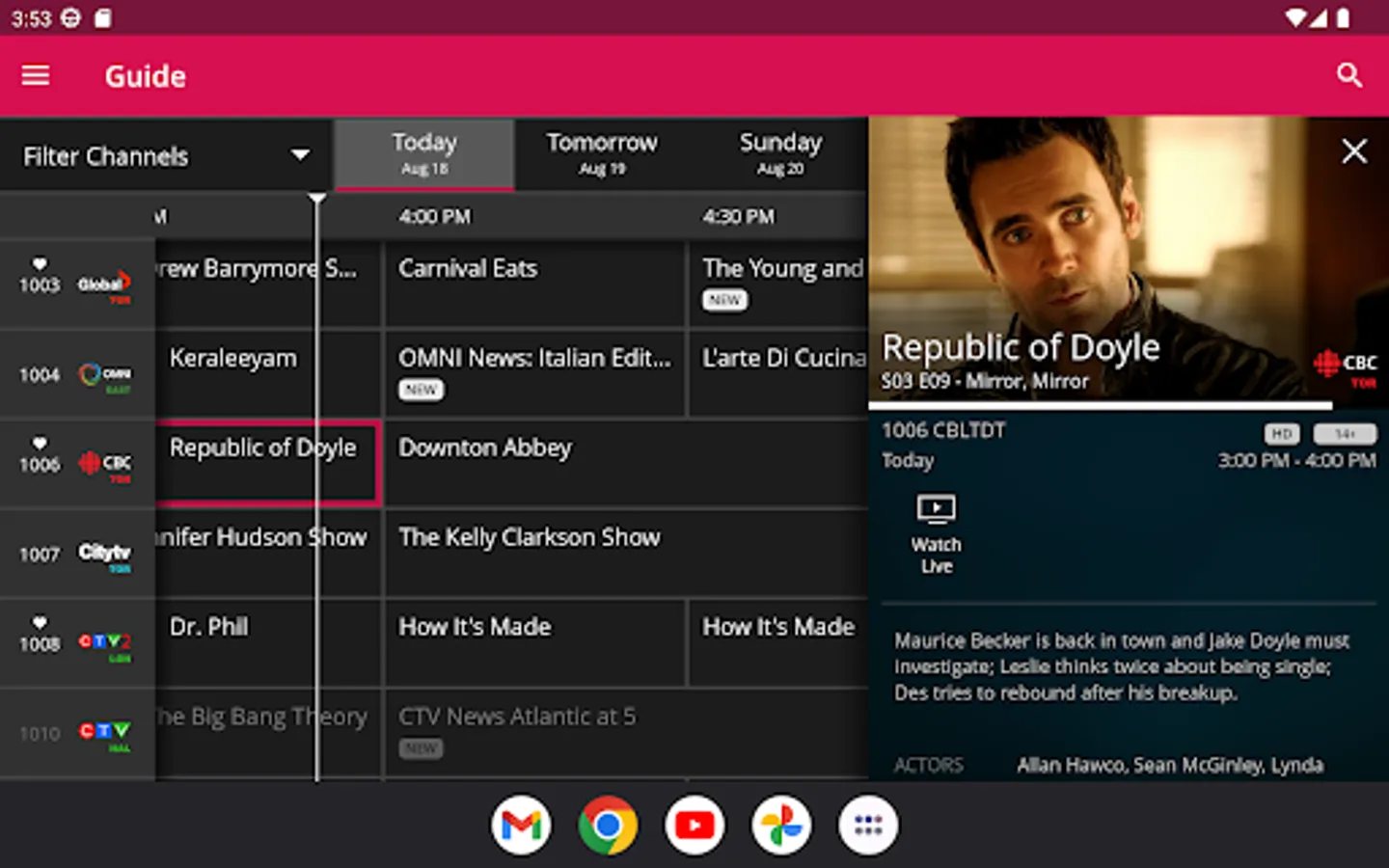Open the Jennifer Hudson Show listing
The image size is (1389, 868).
tap(268, 553)
